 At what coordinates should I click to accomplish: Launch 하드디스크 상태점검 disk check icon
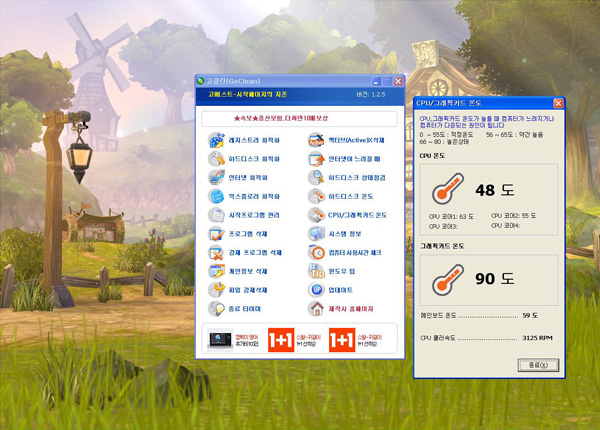[316, 178]
